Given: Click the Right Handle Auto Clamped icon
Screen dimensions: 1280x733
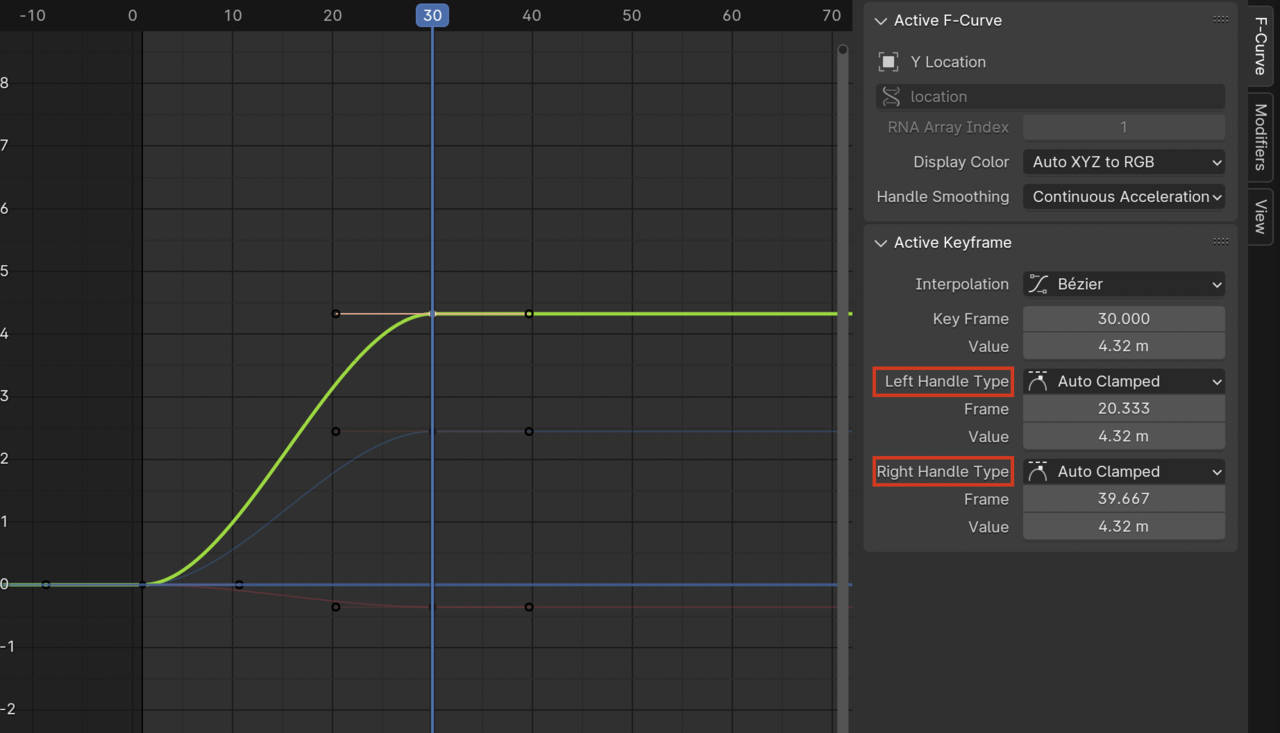Looking at the screenshot, I should pos(1038,471).
